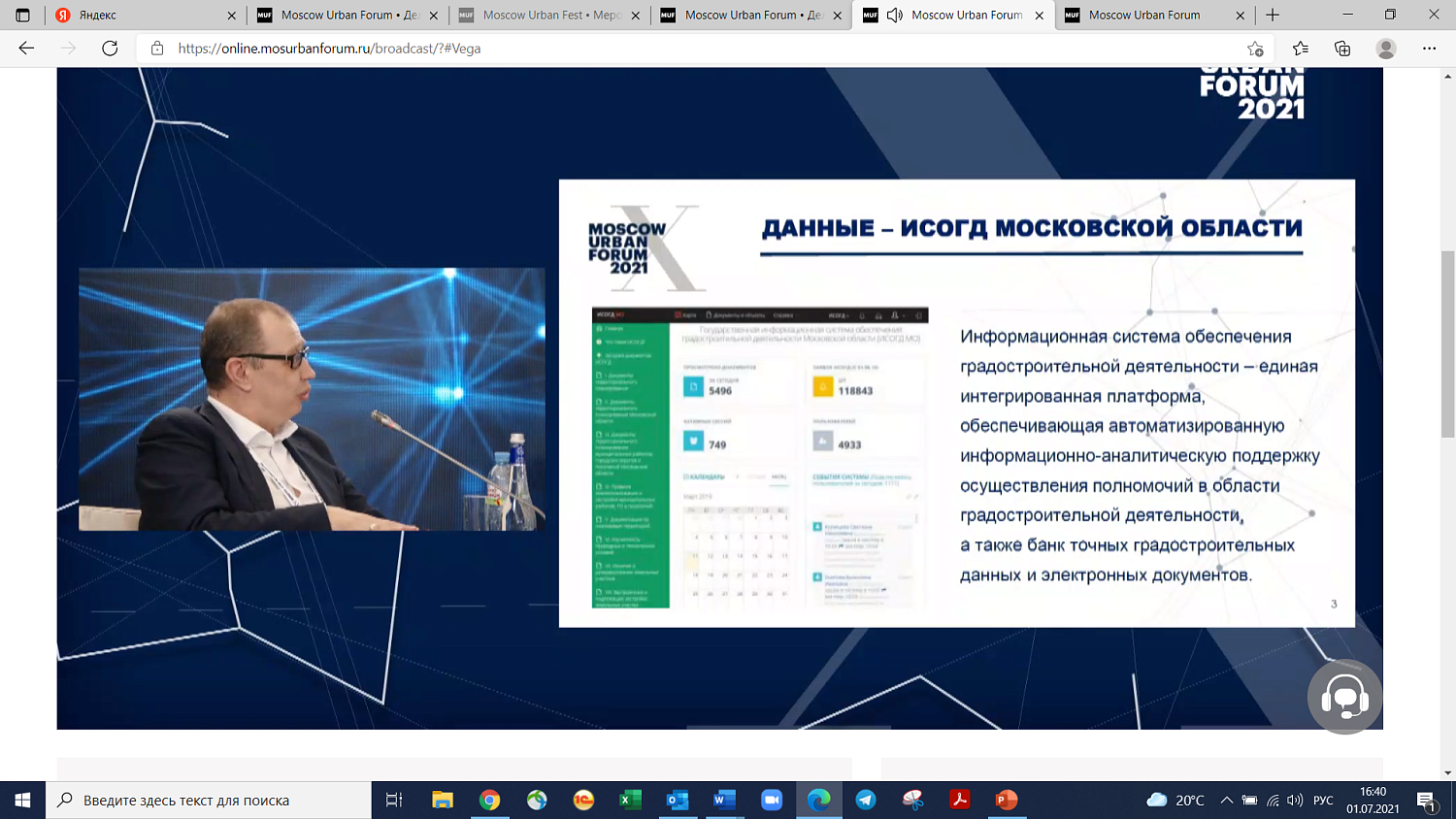Launch PowerPoint from the taskbar
Image resolution: width=1456 pixels, height=819 pixels.
1006,801
